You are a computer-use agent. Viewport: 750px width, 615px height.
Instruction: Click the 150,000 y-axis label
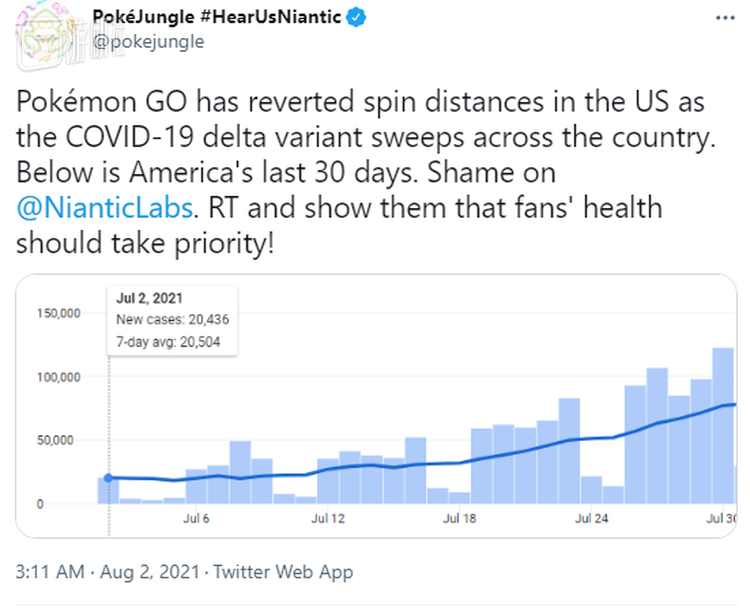(57, 314)
